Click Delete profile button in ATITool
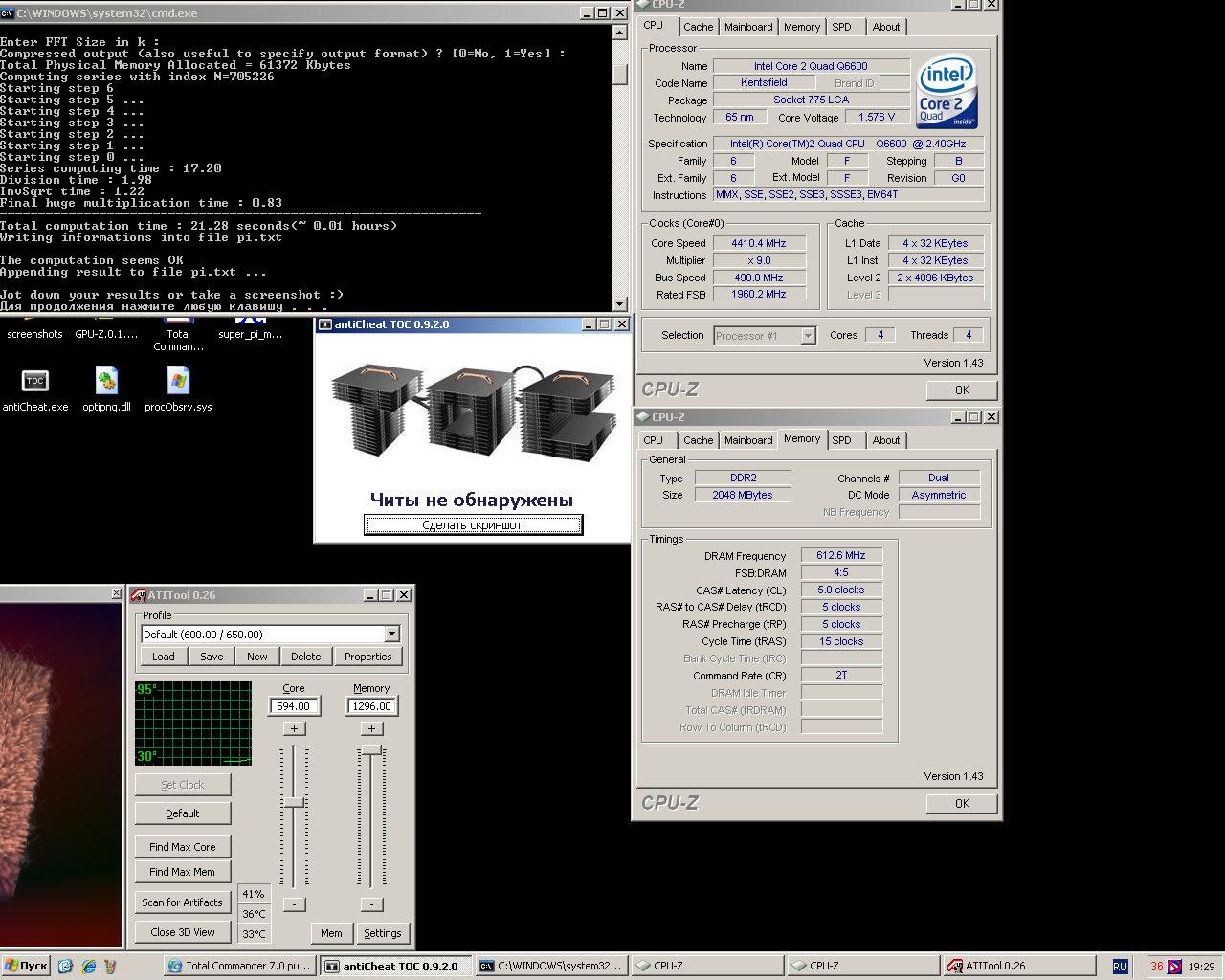 click(x=306, y=657)
